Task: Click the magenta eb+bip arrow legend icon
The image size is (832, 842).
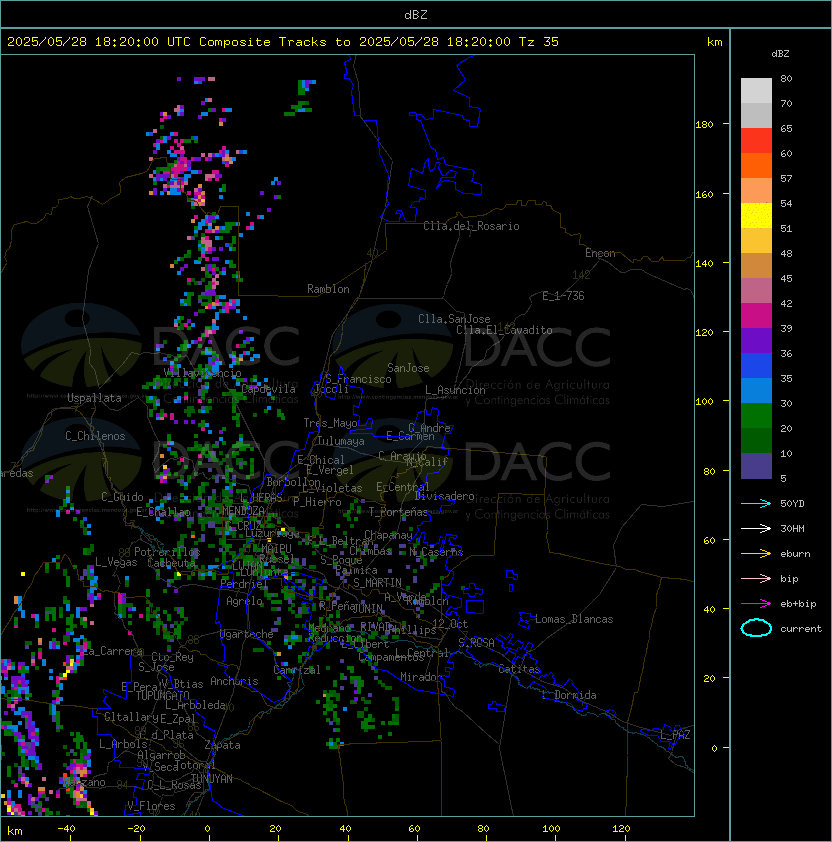Action: 756,604
